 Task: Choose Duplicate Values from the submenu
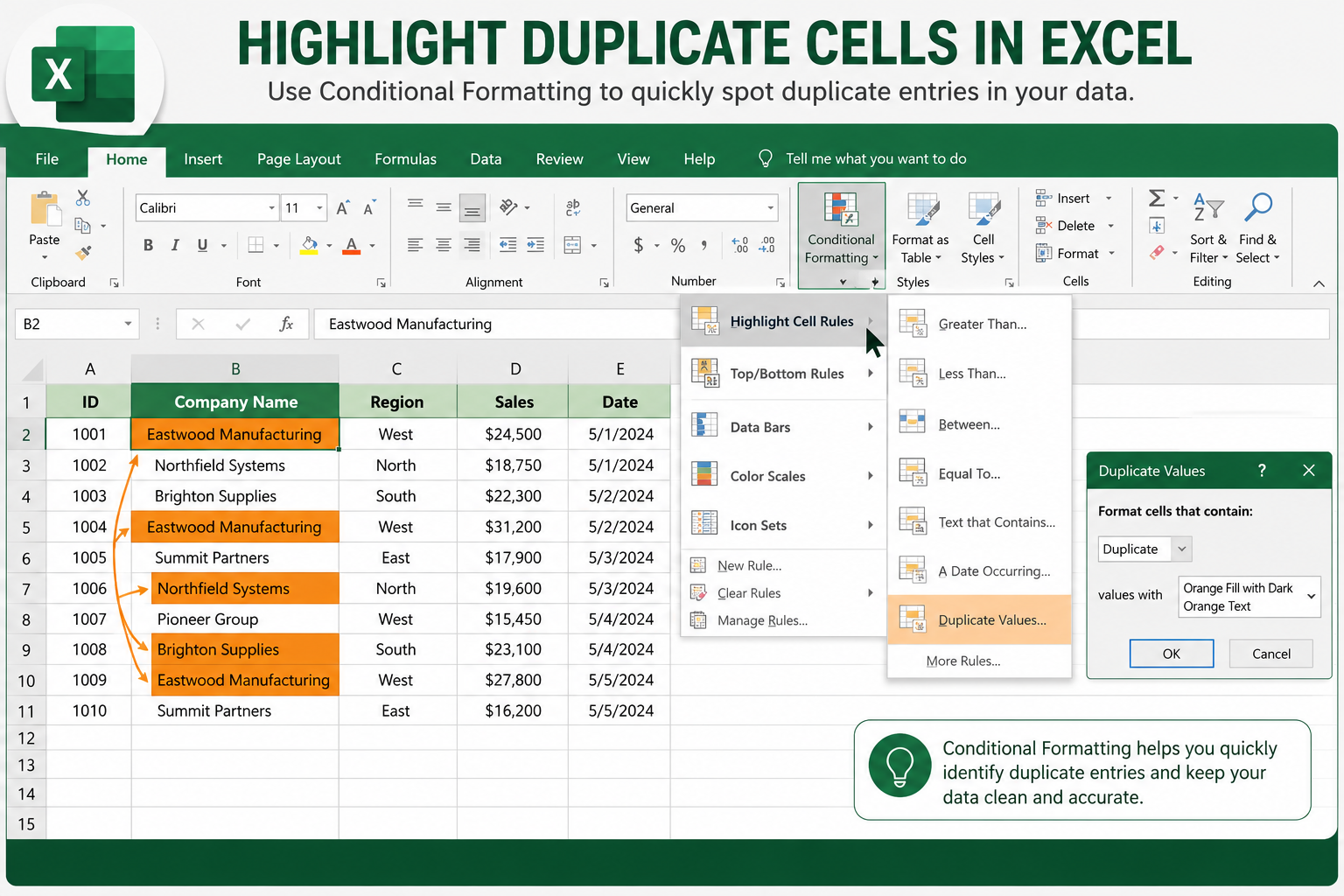(980, 619)
